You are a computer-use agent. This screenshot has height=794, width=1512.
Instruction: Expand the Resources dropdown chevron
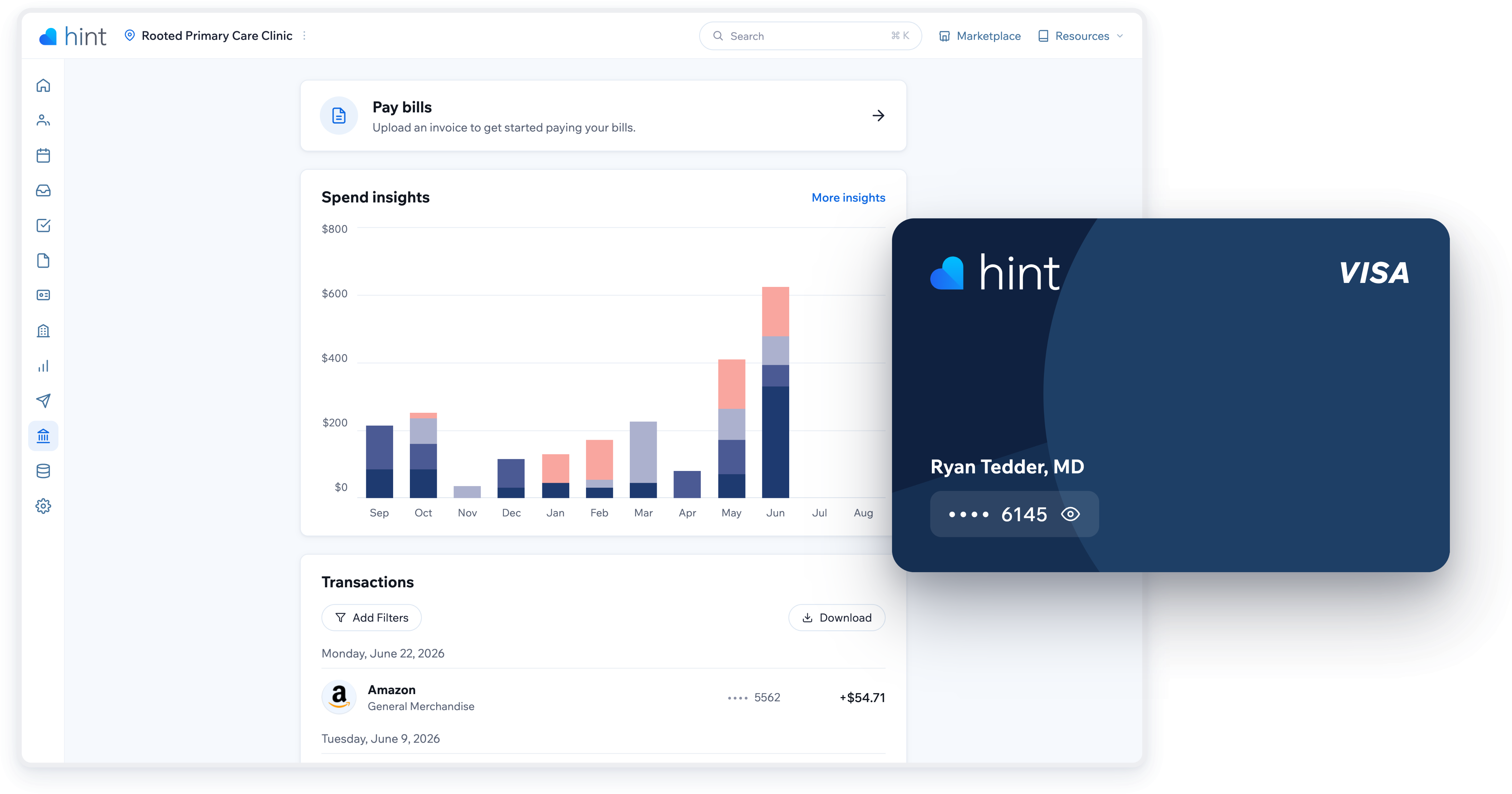1120,36
